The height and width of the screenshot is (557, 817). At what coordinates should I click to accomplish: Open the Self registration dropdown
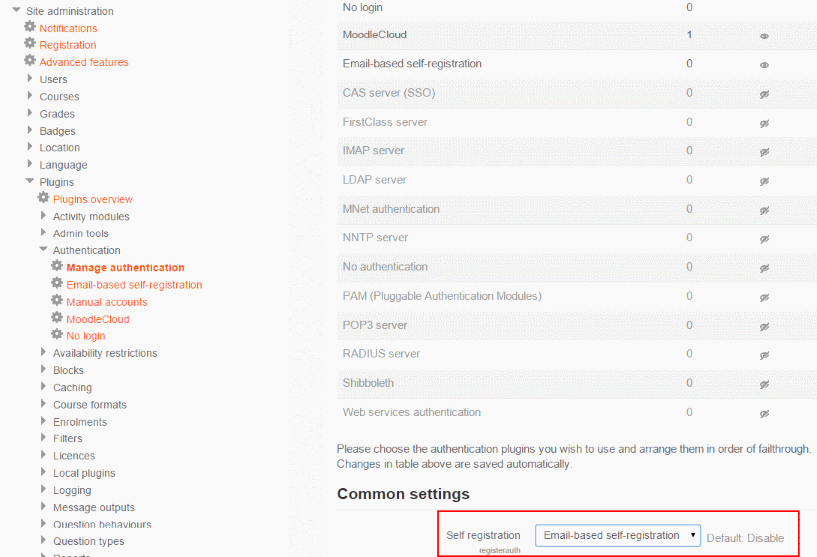[x=618, y=535]
